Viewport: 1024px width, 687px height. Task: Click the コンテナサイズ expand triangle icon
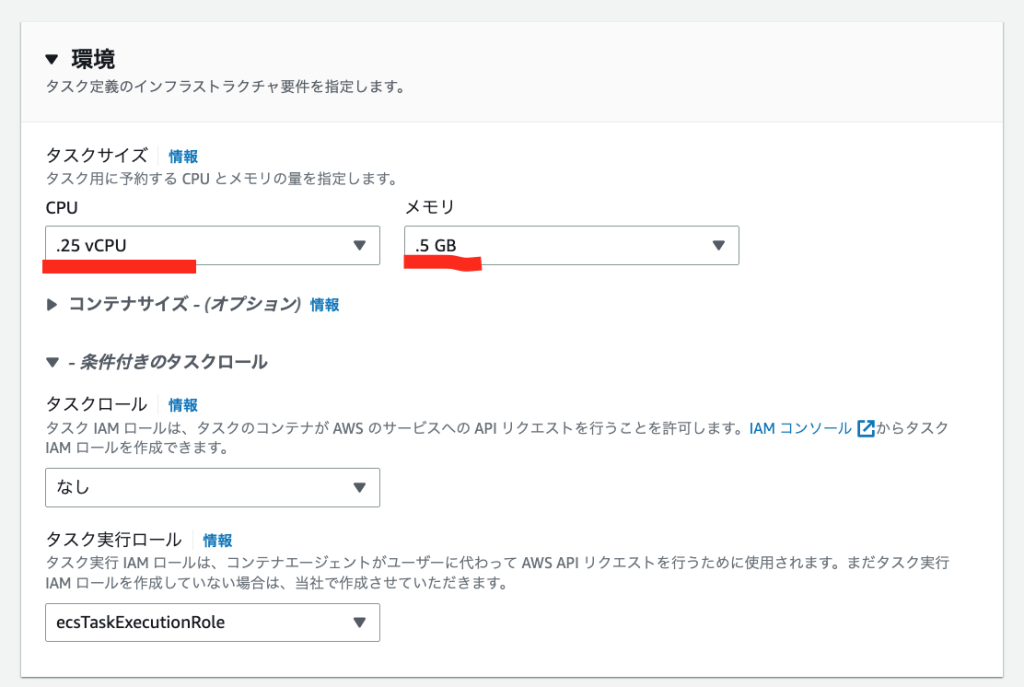[x=51, y=304]
